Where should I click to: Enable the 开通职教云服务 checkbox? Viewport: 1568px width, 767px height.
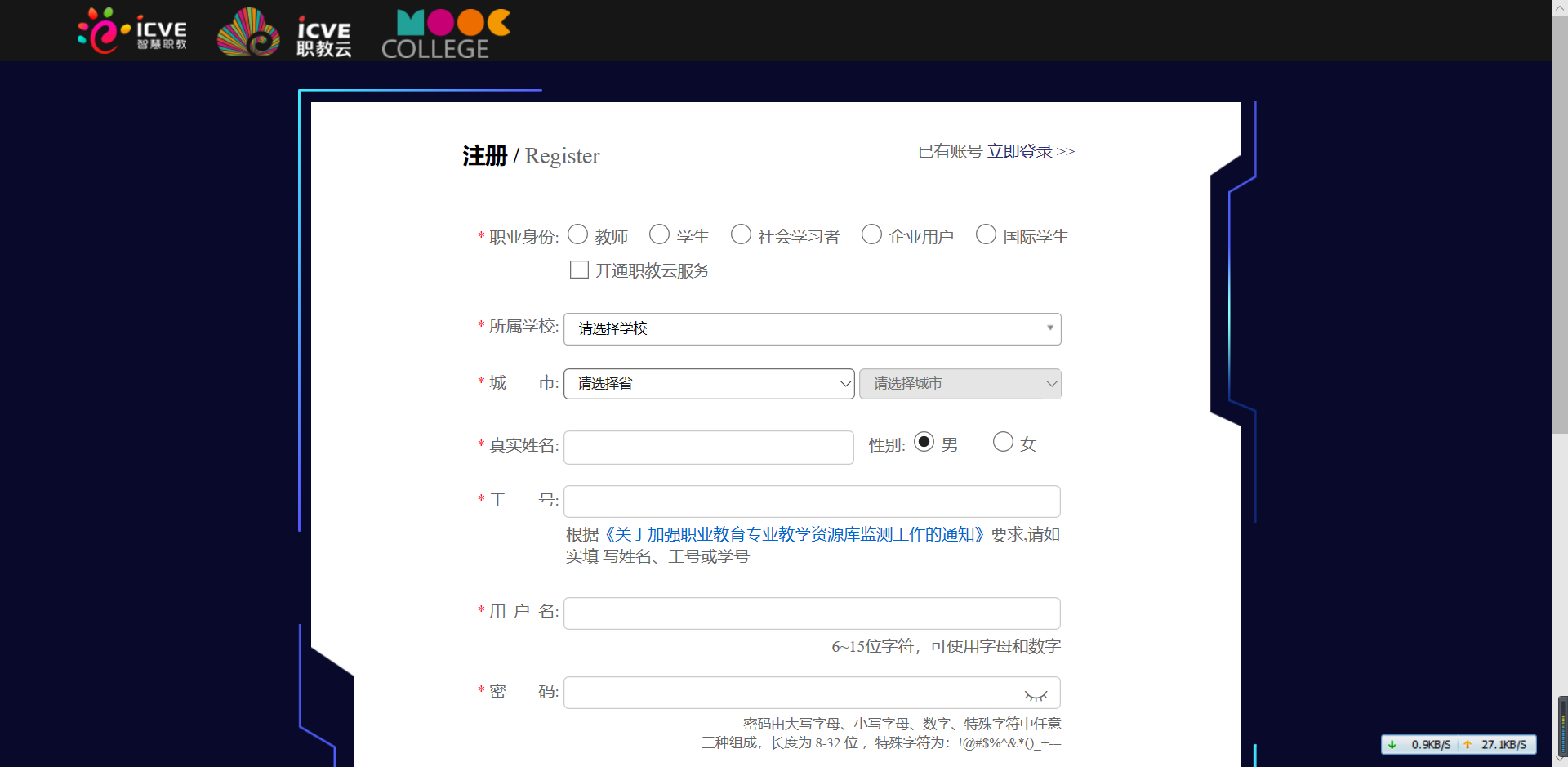tap(579, 270)
